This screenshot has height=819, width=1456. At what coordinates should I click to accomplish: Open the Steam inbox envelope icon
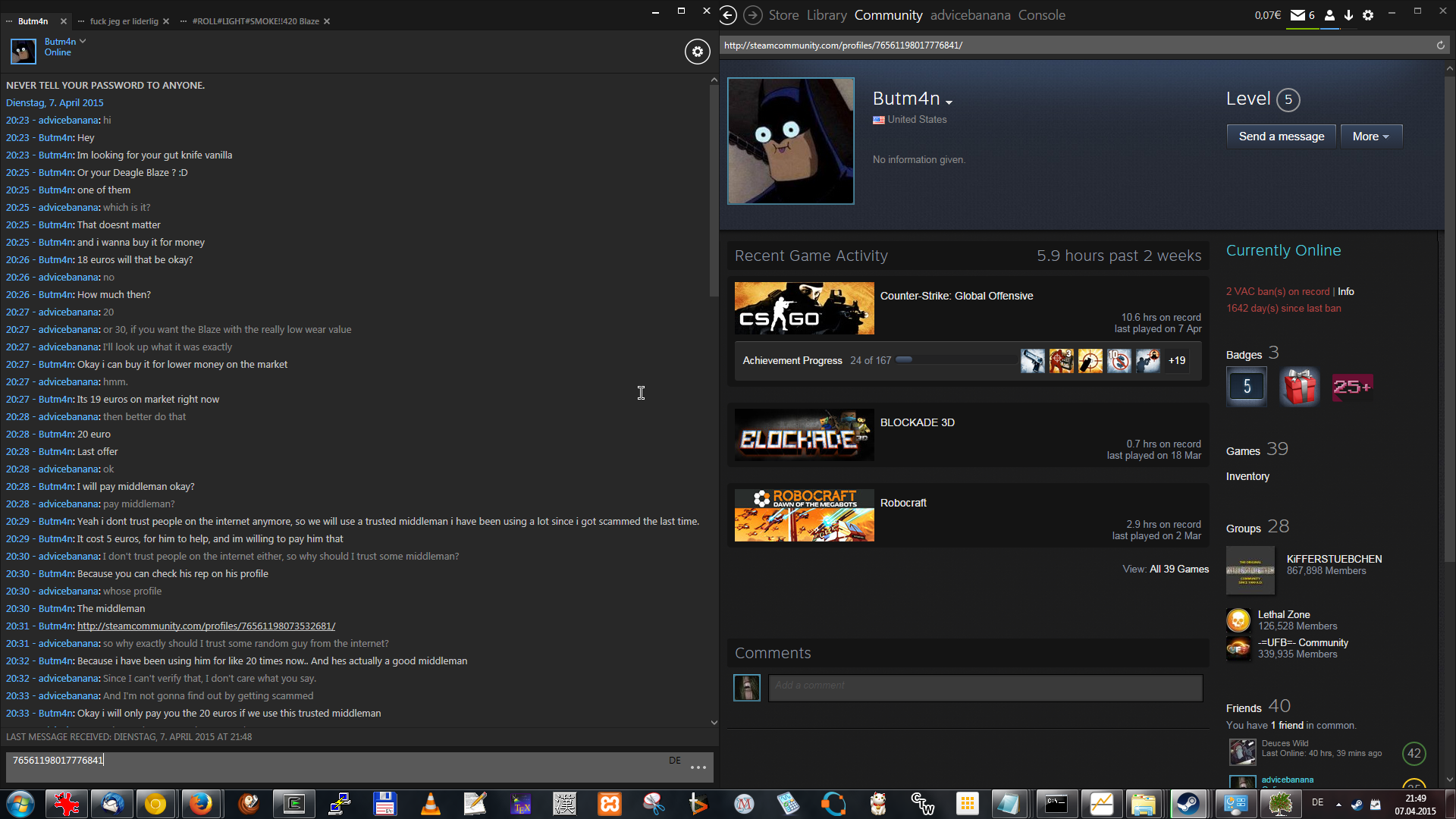1298,15
